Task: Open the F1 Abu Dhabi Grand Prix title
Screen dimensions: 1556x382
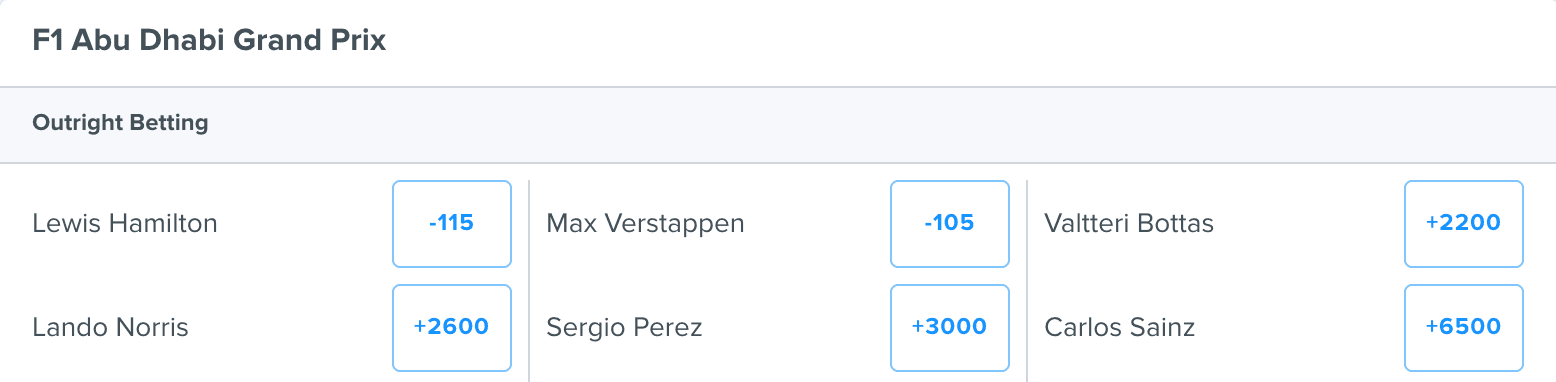Action: (x=209, y=41)
